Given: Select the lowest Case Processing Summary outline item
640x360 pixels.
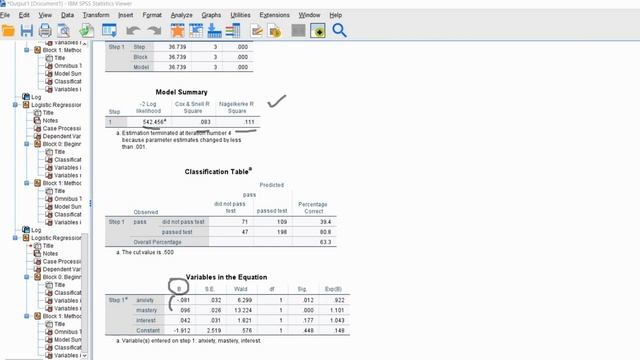Looking at the screenshot, I should point(58,261).
